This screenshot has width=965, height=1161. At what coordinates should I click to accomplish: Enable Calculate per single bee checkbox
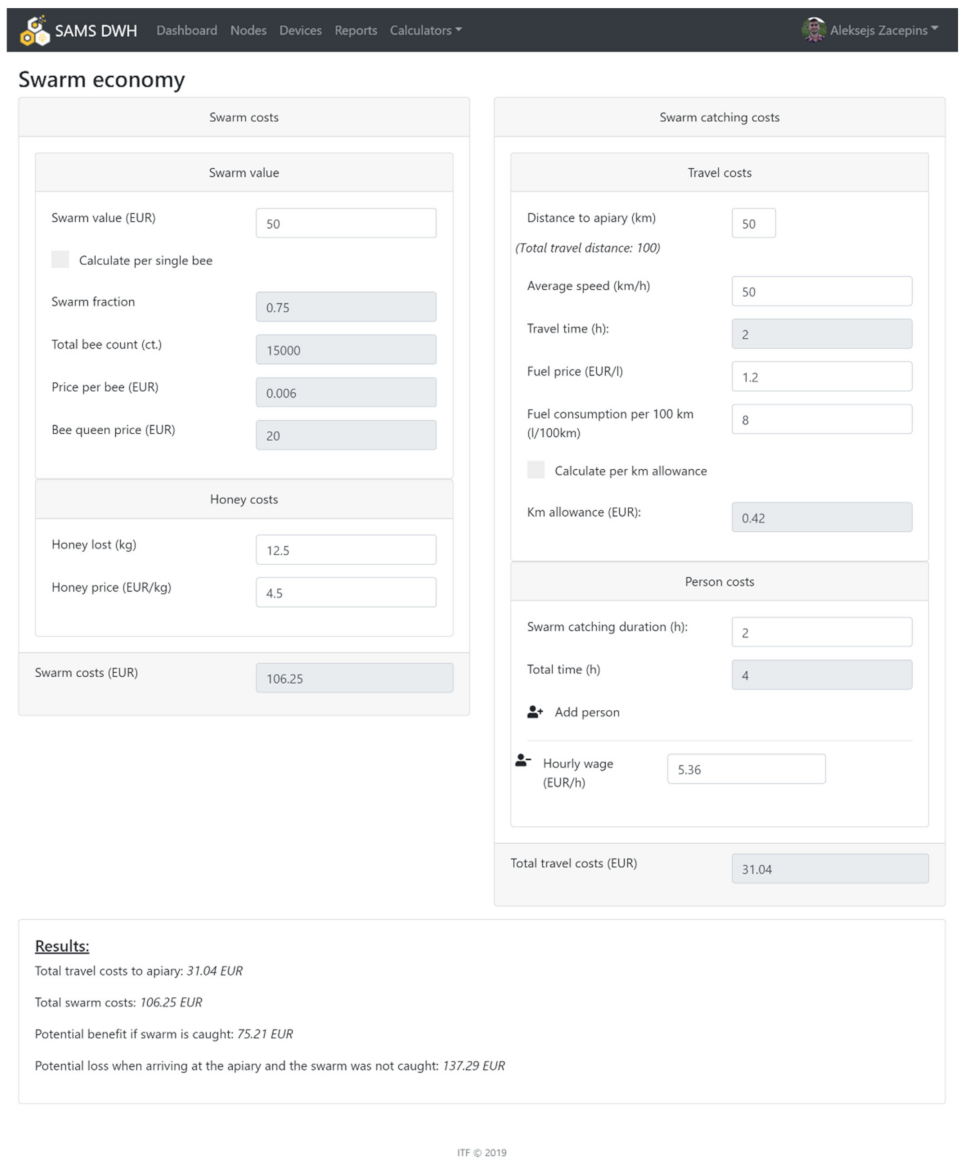click(61, 260)
